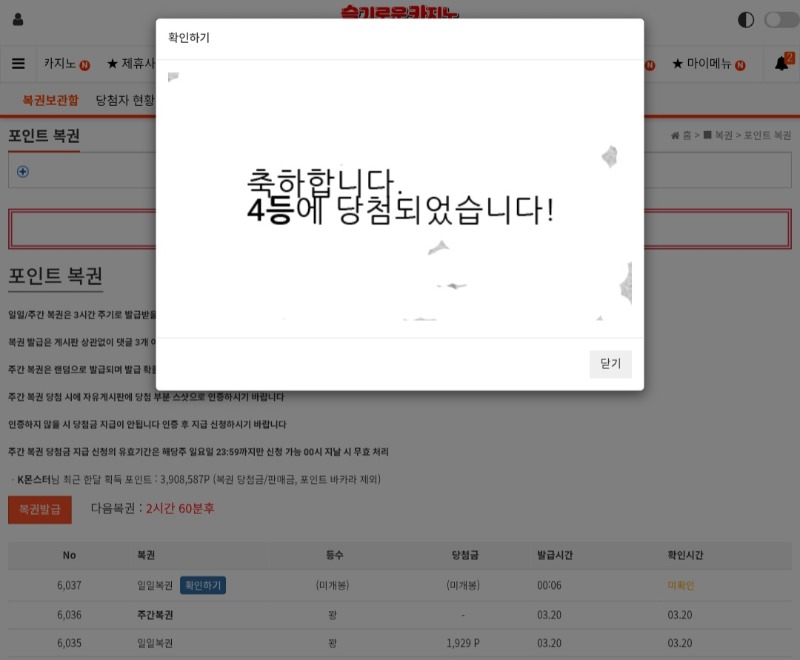Toggle the dark mode switch
Viewport: 800px width, 660px height.
click(781, 20)
